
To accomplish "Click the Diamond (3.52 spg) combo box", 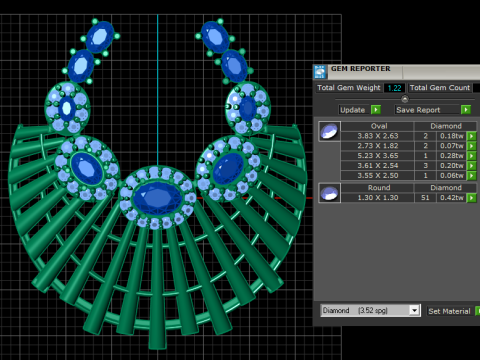I will click(370, 311).
